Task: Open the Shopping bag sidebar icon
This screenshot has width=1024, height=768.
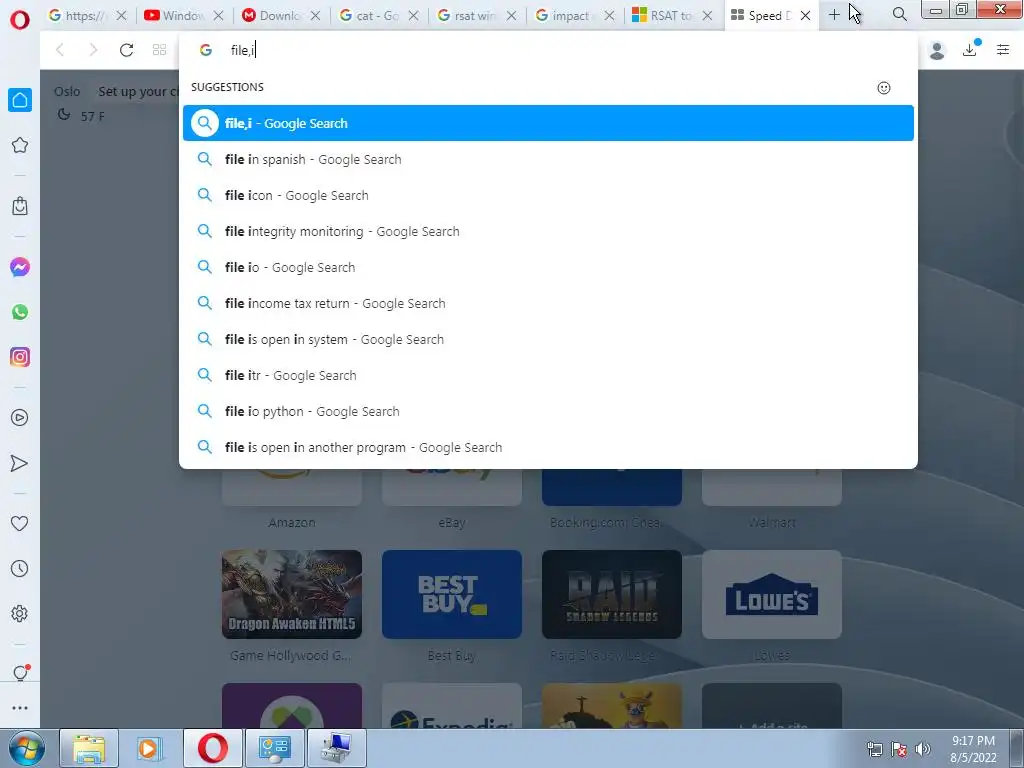Action: tap(20, 206)
